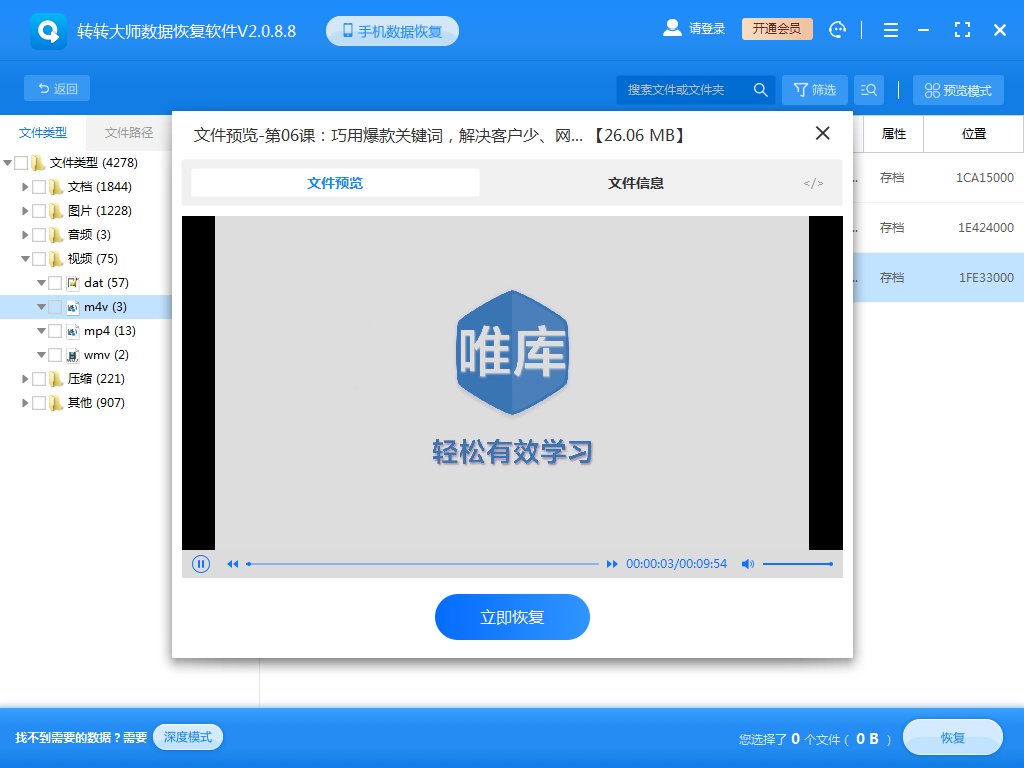Click the 文件类型 root folder icon
Viewport: 1024px width, 768px height.
(39, 163)
